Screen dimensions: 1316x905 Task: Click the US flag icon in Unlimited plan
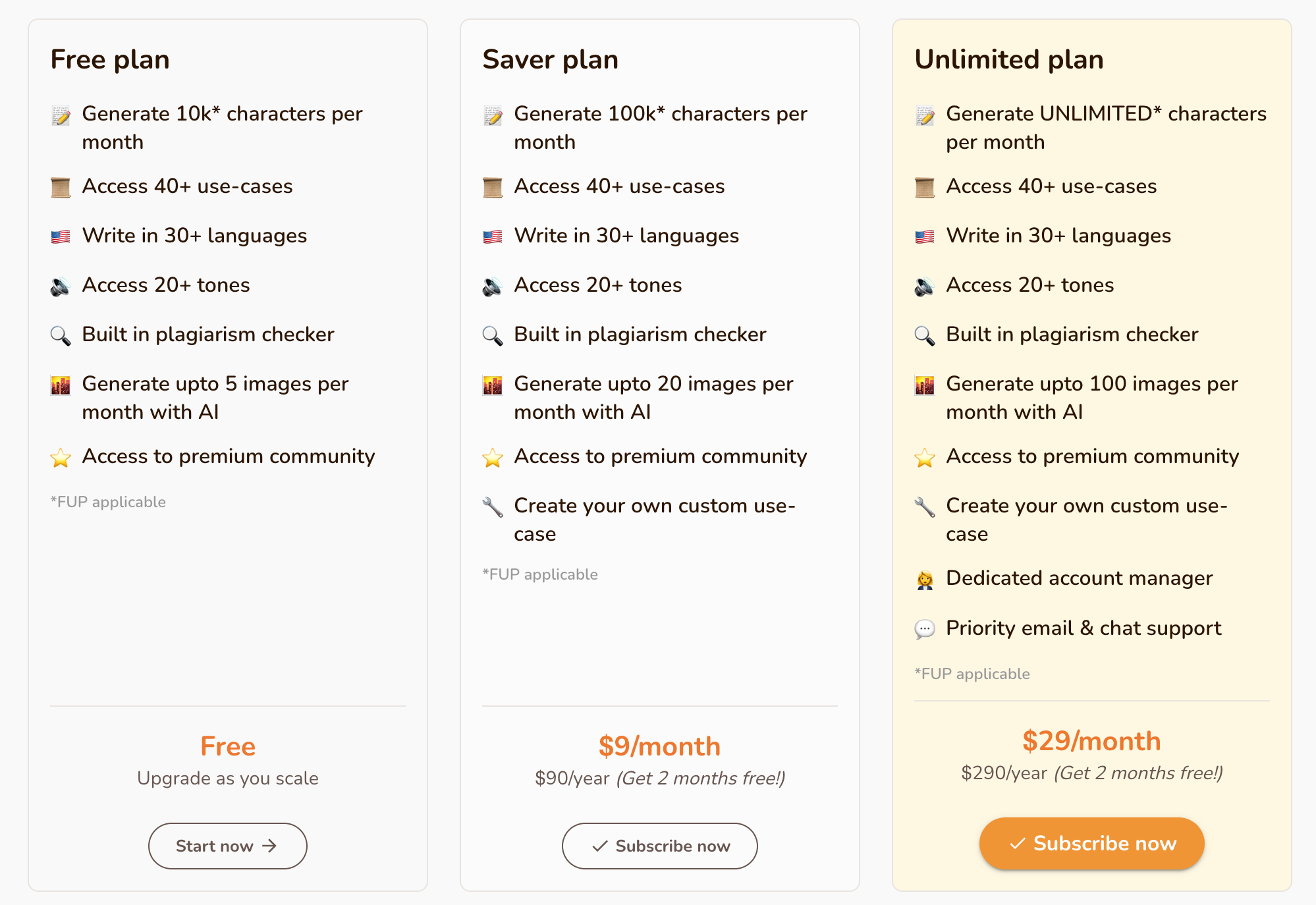click(x=925, y=236)
